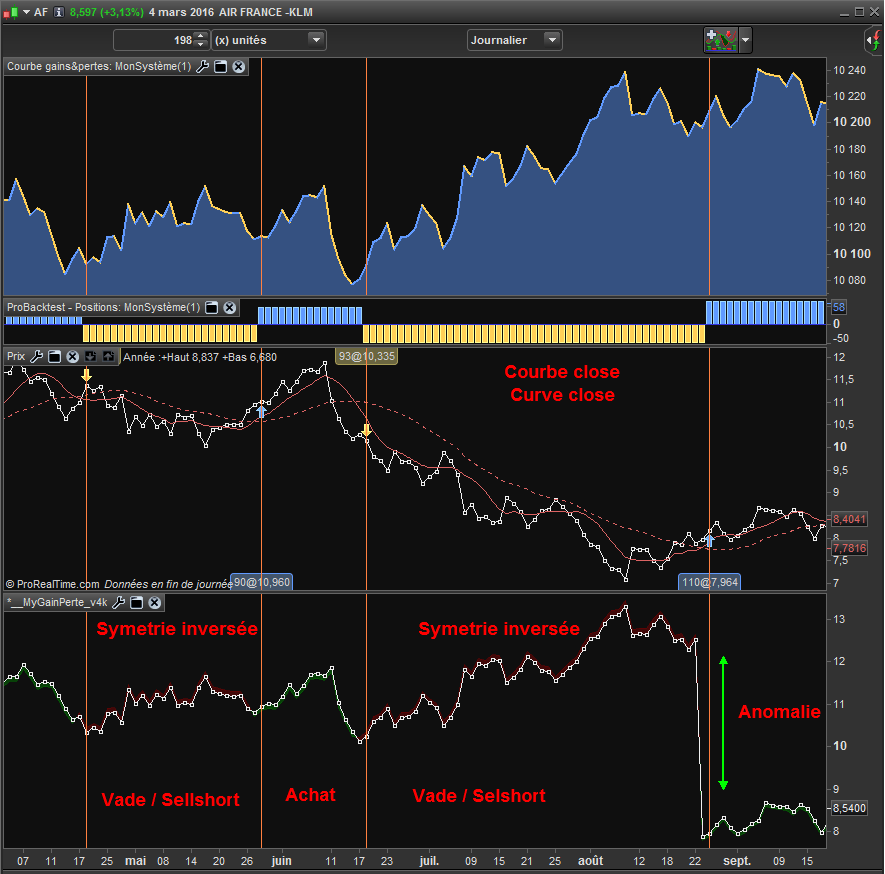Click the 110@7,964 order label
885x874 pixels.
[709, 582]
